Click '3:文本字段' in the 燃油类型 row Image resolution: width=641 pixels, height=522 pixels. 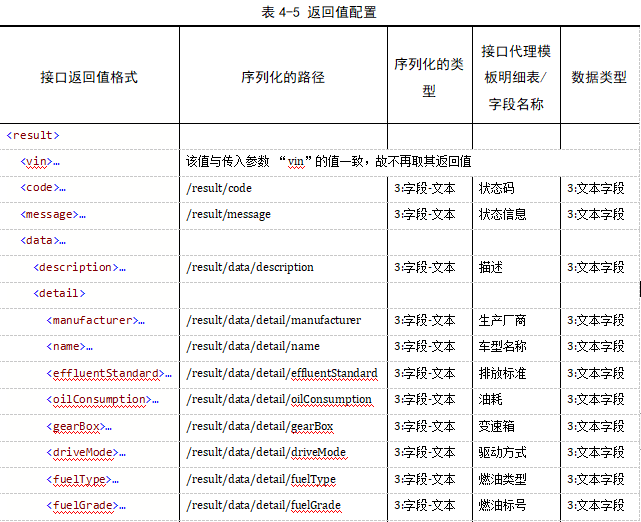click(596, 479)
